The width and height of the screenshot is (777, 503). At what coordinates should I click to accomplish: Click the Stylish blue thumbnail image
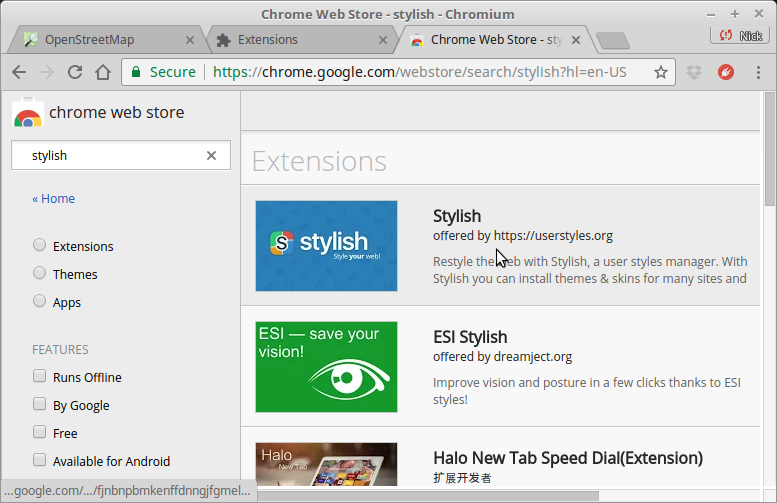(326, 246)
